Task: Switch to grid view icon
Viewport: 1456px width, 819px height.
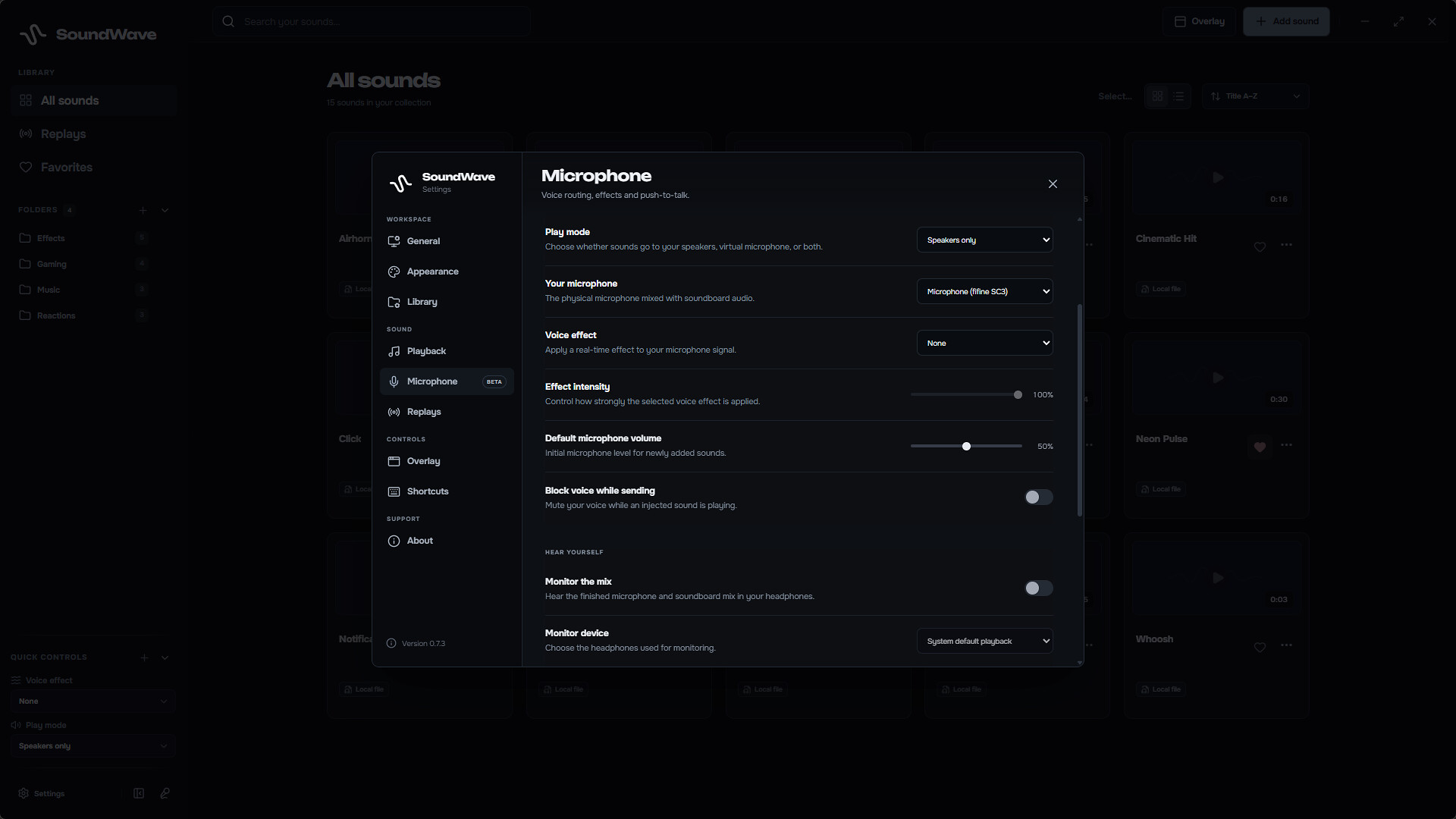Action: [x=1157, y=96]
